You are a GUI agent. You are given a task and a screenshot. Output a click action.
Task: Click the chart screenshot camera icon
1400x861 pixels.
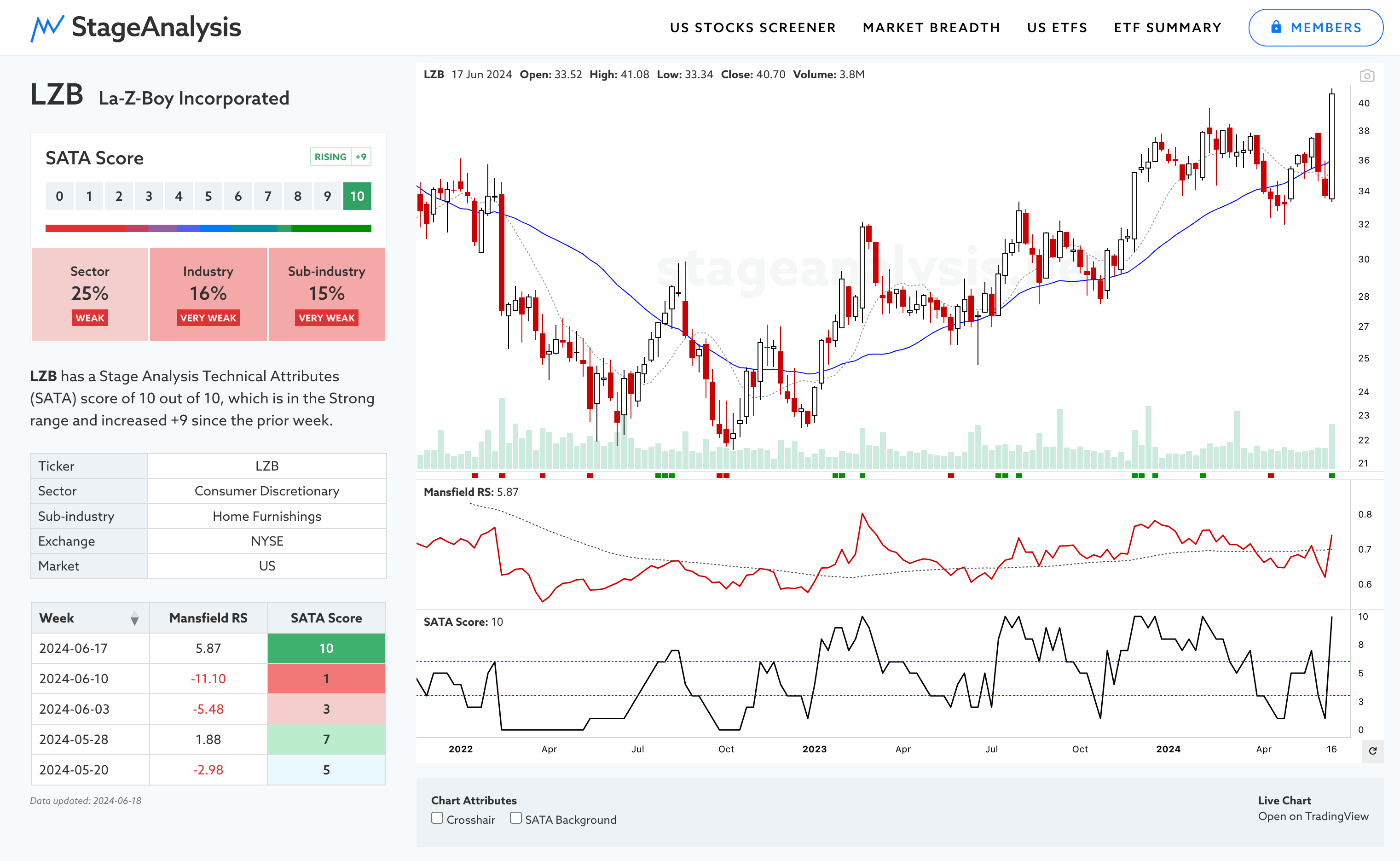click(x=1367, y=75)
